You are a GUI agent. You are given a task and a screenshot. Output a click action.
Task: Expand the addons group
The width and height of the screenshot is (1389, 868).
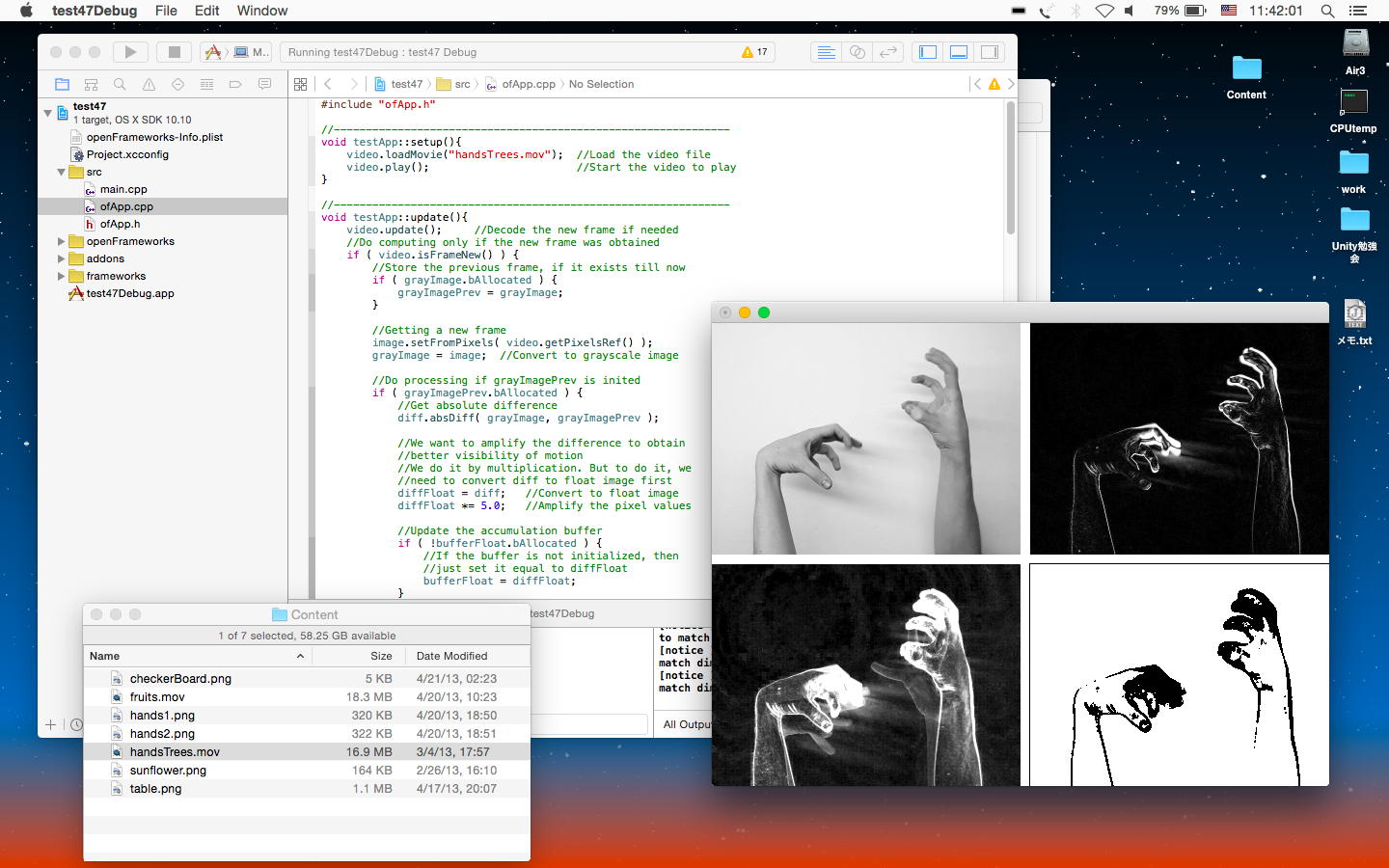(x=61, y=258)
